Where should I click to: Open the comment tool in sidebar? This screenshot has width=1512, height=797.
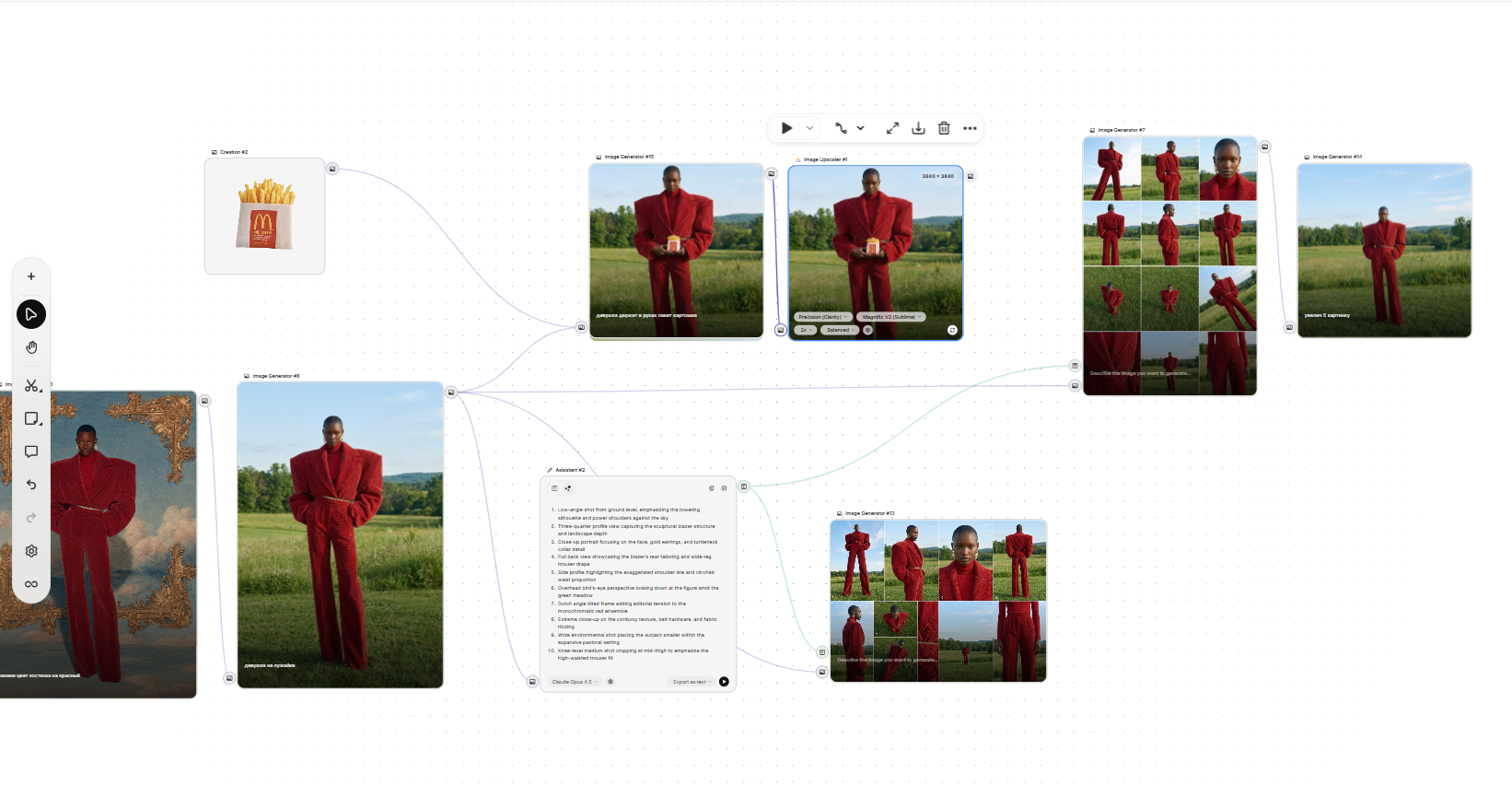[31, 451]
